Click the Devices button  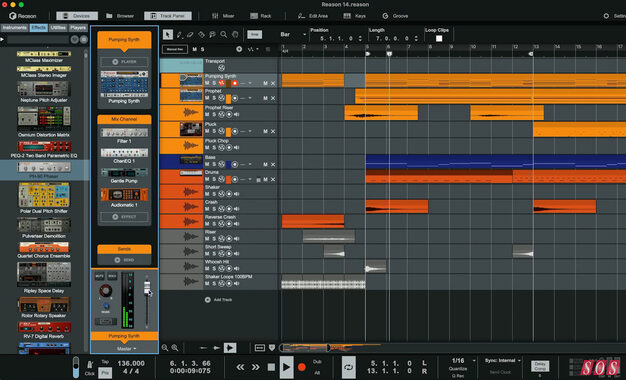point(77,16)
